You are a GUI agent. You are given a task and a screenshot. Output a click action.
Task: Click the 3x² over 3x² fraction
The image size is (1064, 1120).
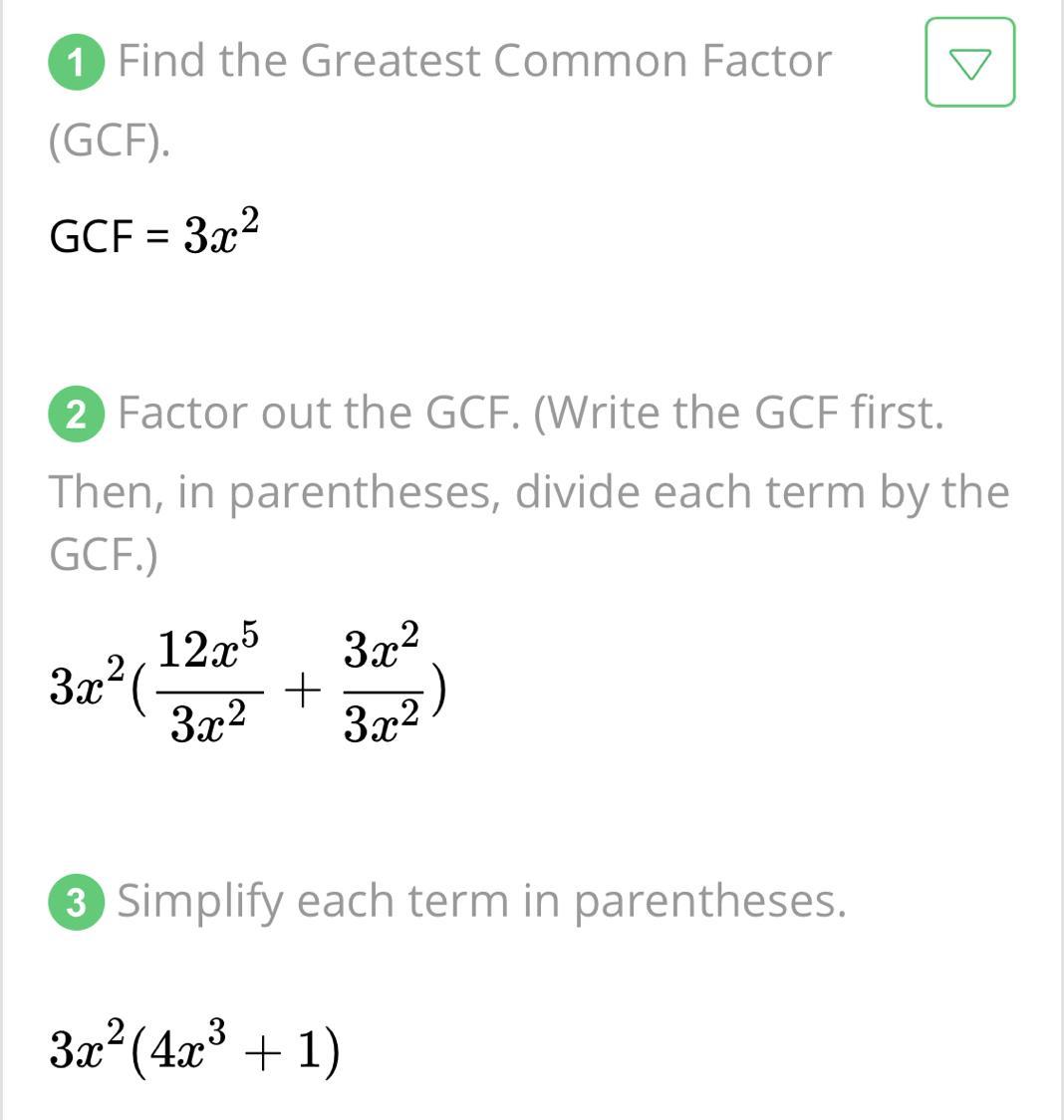pyautogui.click(x=382, y=688)
